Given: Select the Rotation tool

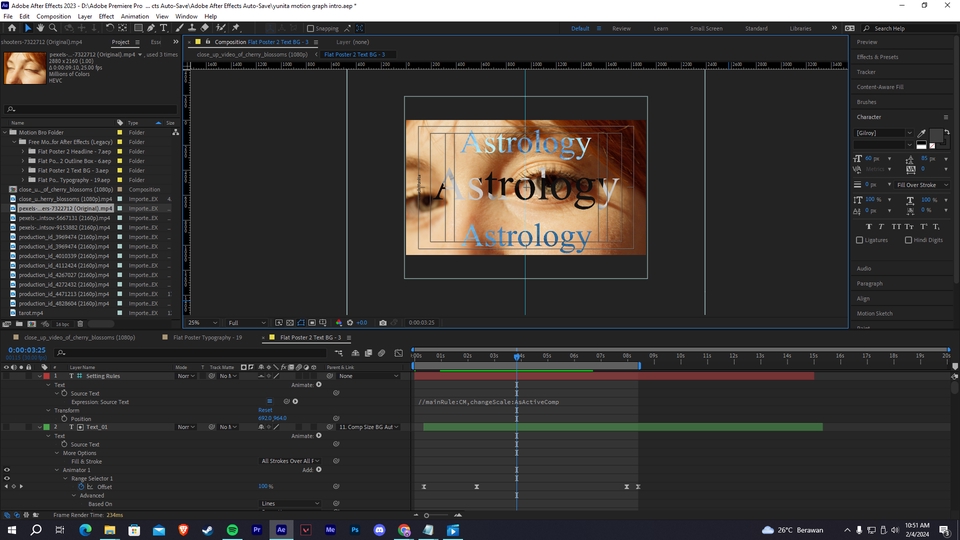Looking at the screenshot, I should pyautogui.click(x=110, y=28).
